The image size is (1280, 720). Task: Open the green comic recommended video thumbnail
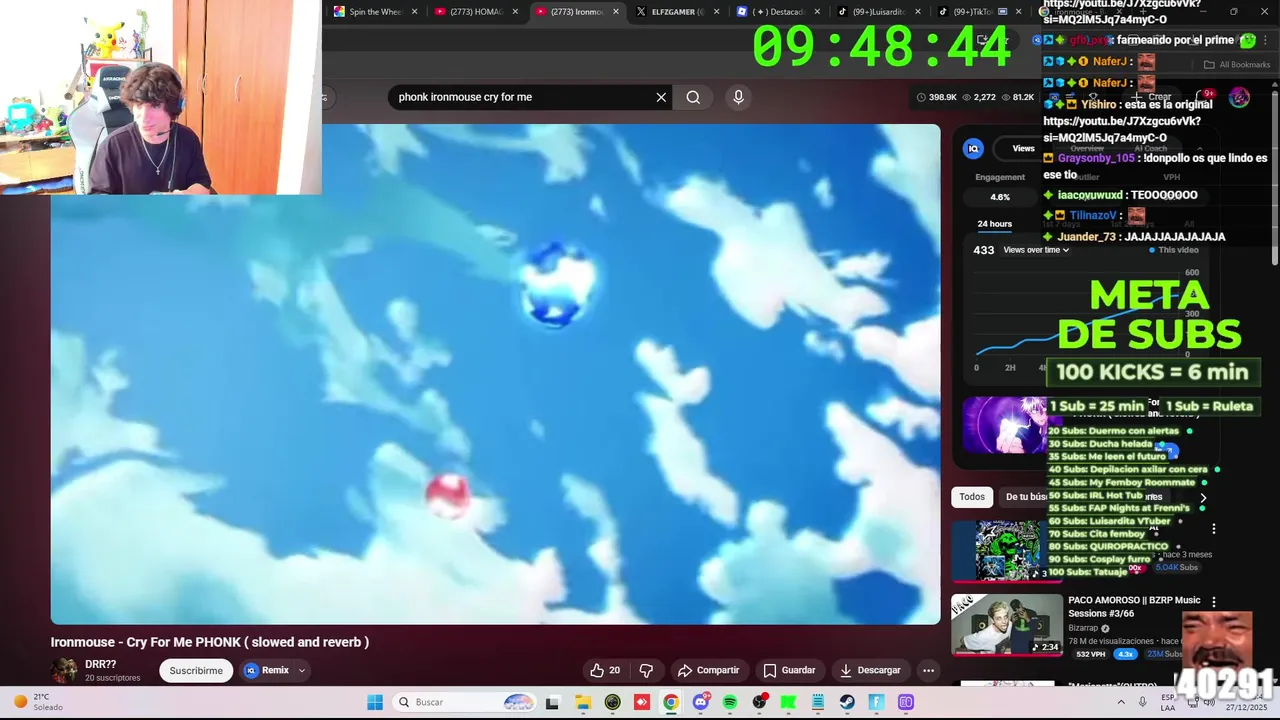[x=1007, y=550]
